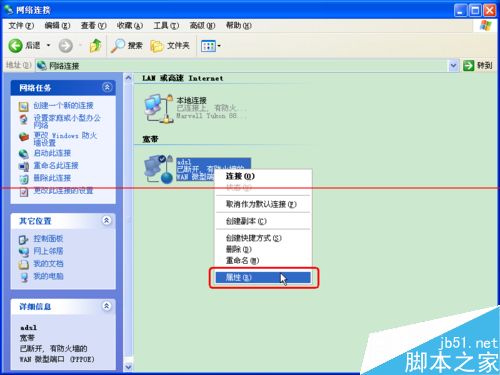Viewport: 500px width, 375px height.
Task: Choose 重命名(M) in the context menu
Action: pos(263,261)
